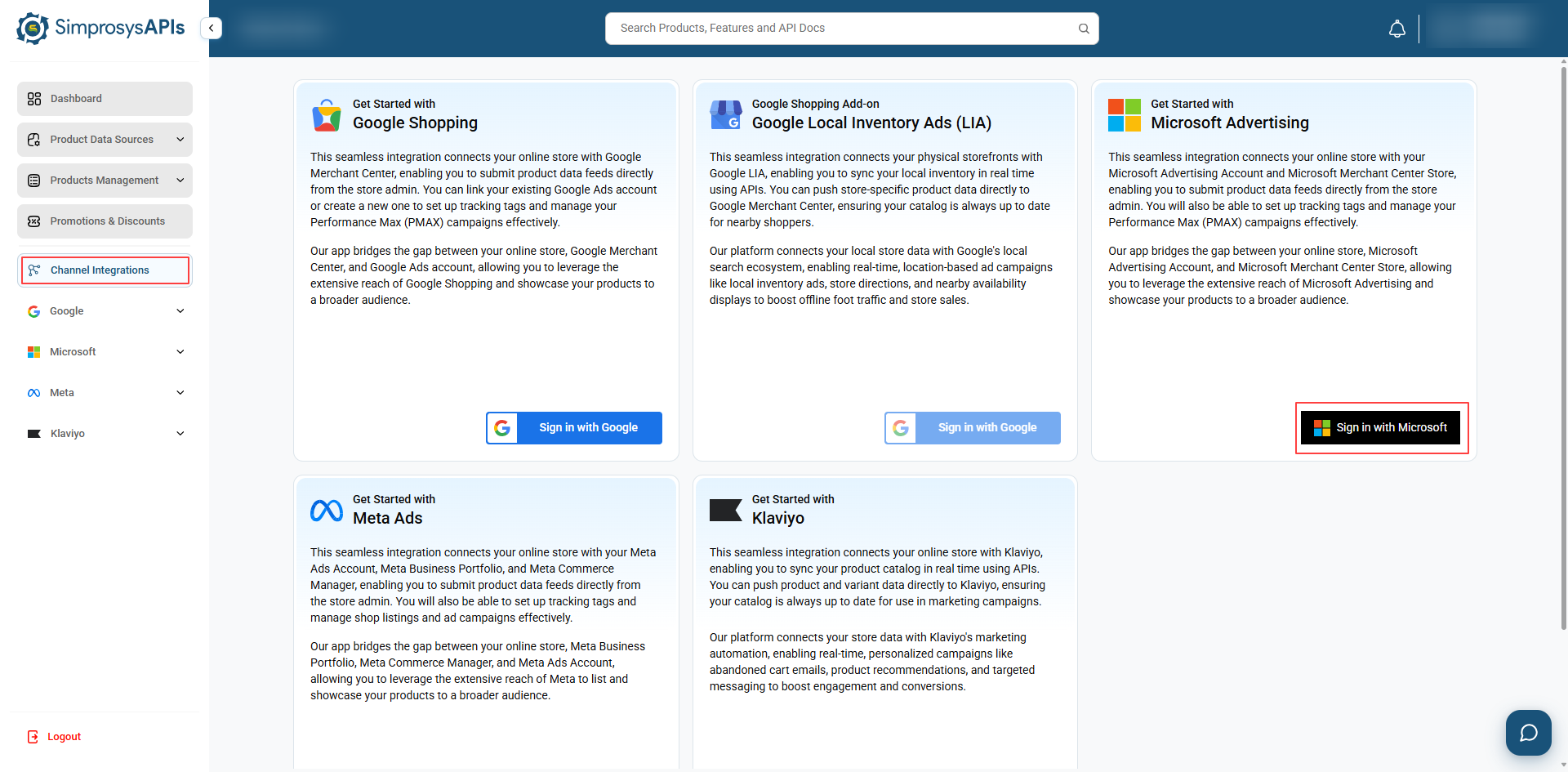Expand the Microsoft sidebar chevron
The width and height of the screenshot is (1568, 772).
coord(180,352)
